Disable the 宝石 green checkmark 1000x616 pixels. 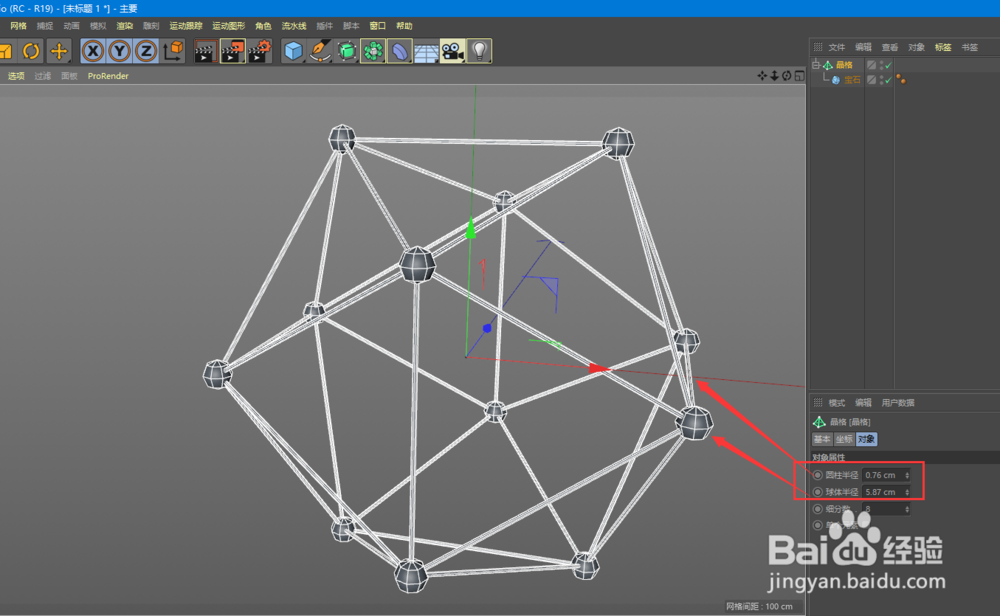click(x=888, y=80)
